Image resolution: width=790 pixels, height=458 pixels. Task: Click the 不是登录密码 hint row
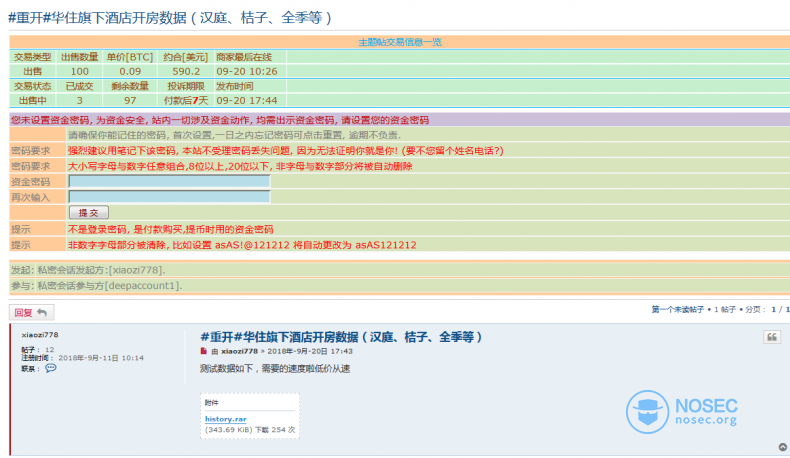click(x=171, y=229)
